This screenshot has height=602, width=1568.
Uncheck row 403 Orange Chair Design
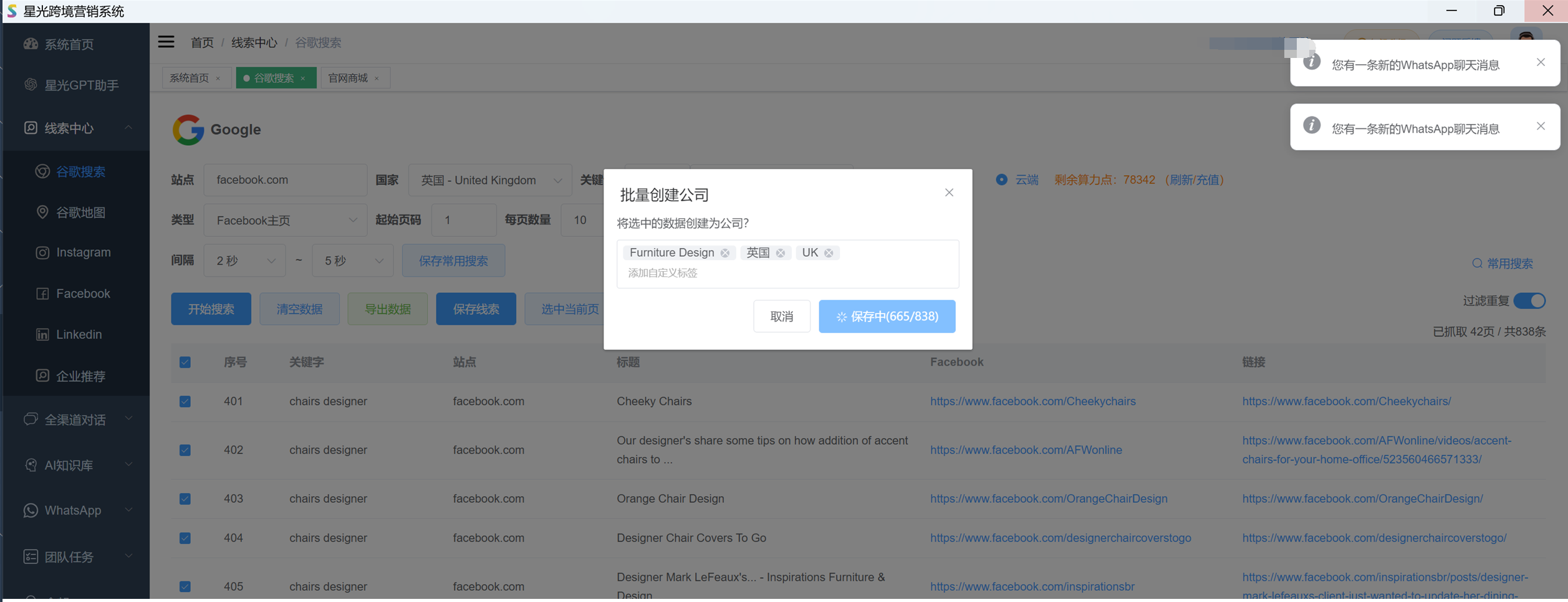pyautogui.click(x=185, y=499)
